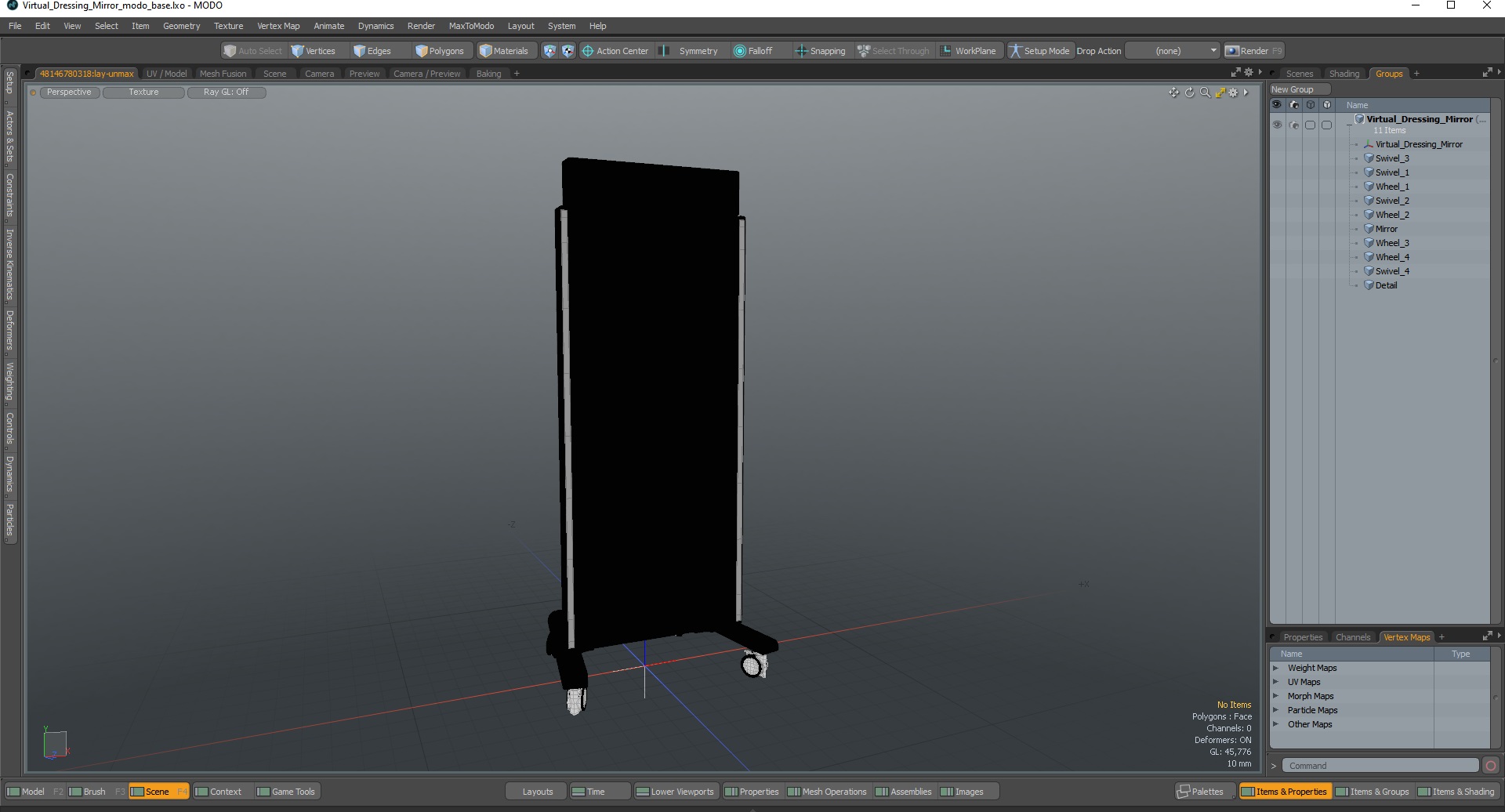The height and width of the screenshot is (812, 1505).
Task: Add a new tab beside Groups
Action: pyautogui.click(x=1416, y=74)
